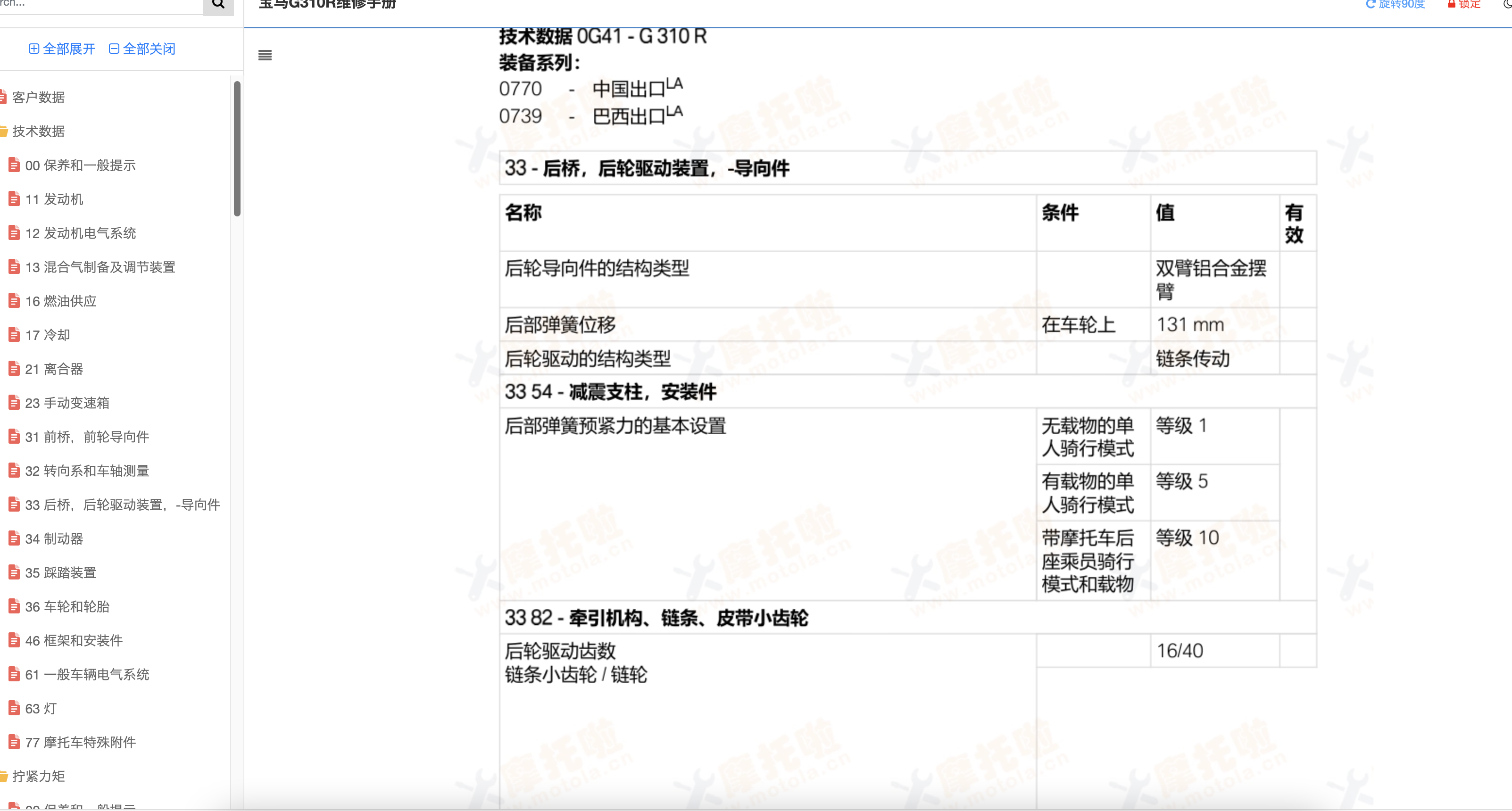Screen dimensions: 1512x811
Task: Click the 等级 5 value cell
Action: (1214, 492)
